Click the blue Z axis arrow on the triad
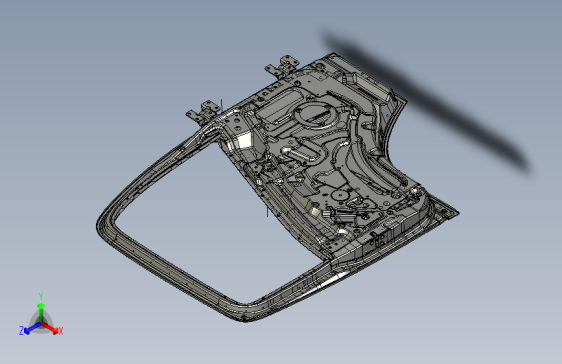Image resolution: width=562 pixels, height=364 pixels. 32,328
